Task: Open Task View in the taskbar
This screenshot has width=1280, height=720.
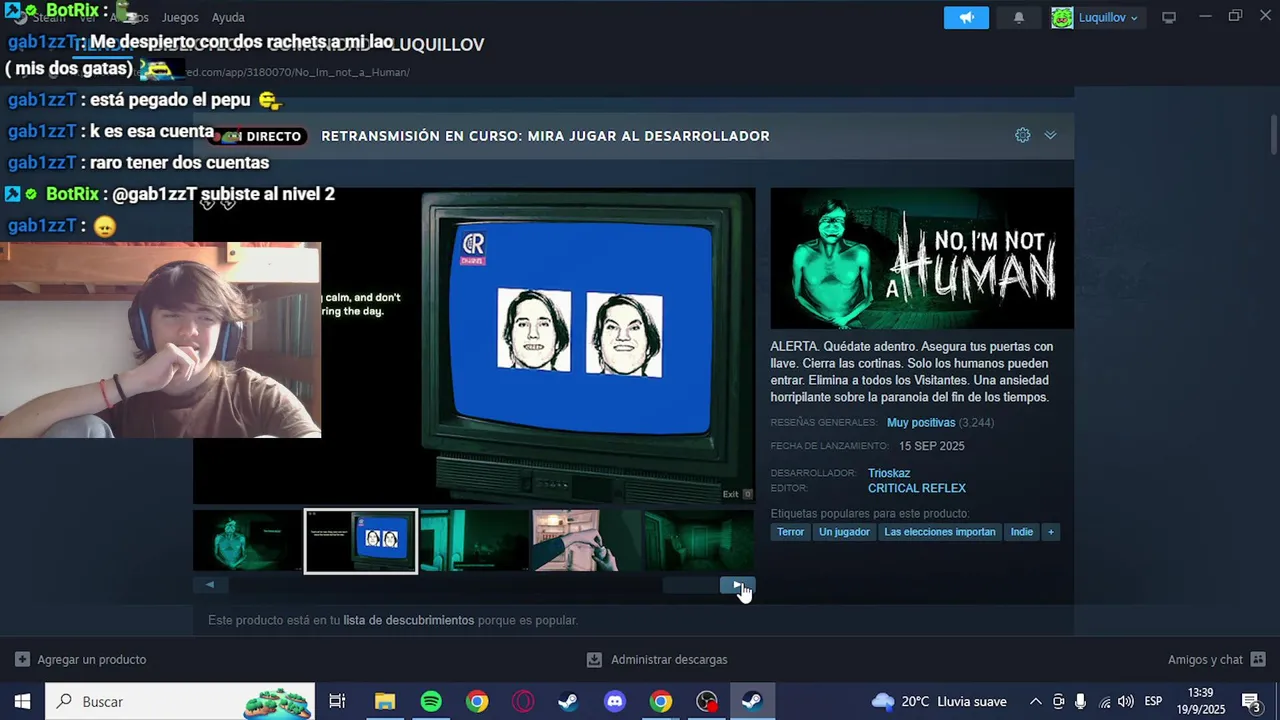Action: [337, 701]
